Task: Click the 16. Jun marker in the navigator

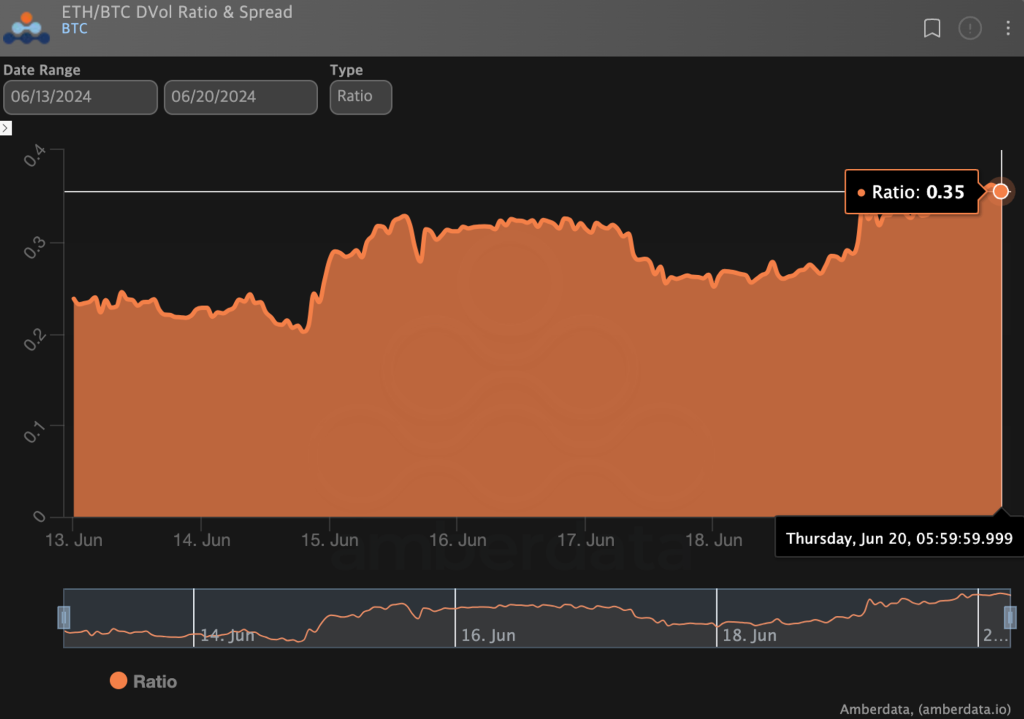Action: [x=489, y=635]
